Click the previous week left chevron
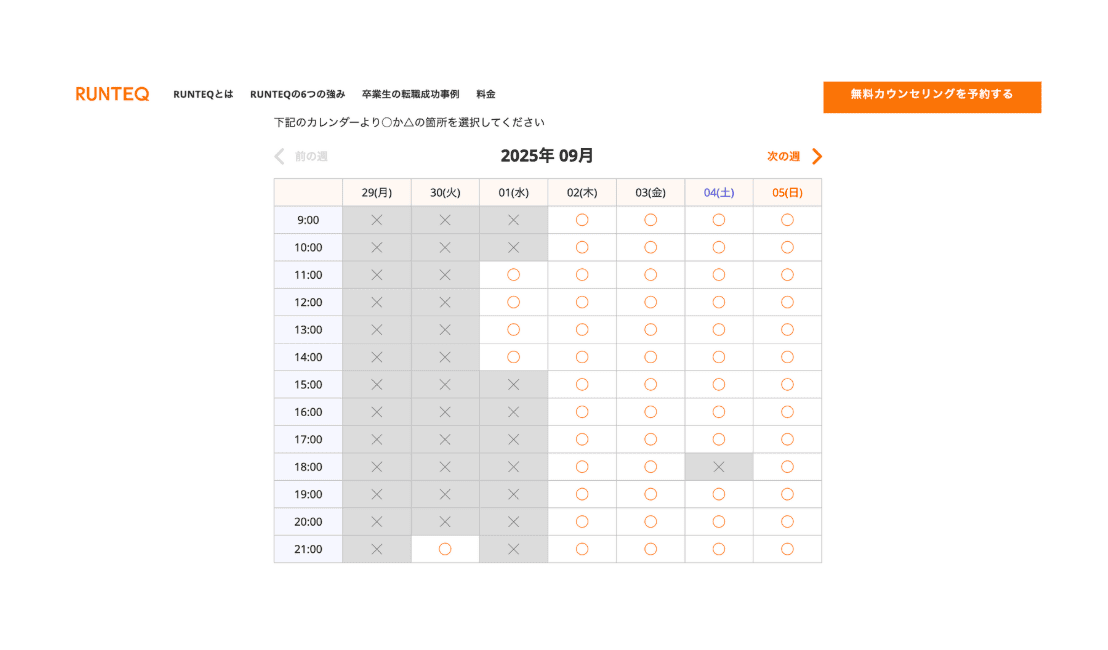 [280, 156]
